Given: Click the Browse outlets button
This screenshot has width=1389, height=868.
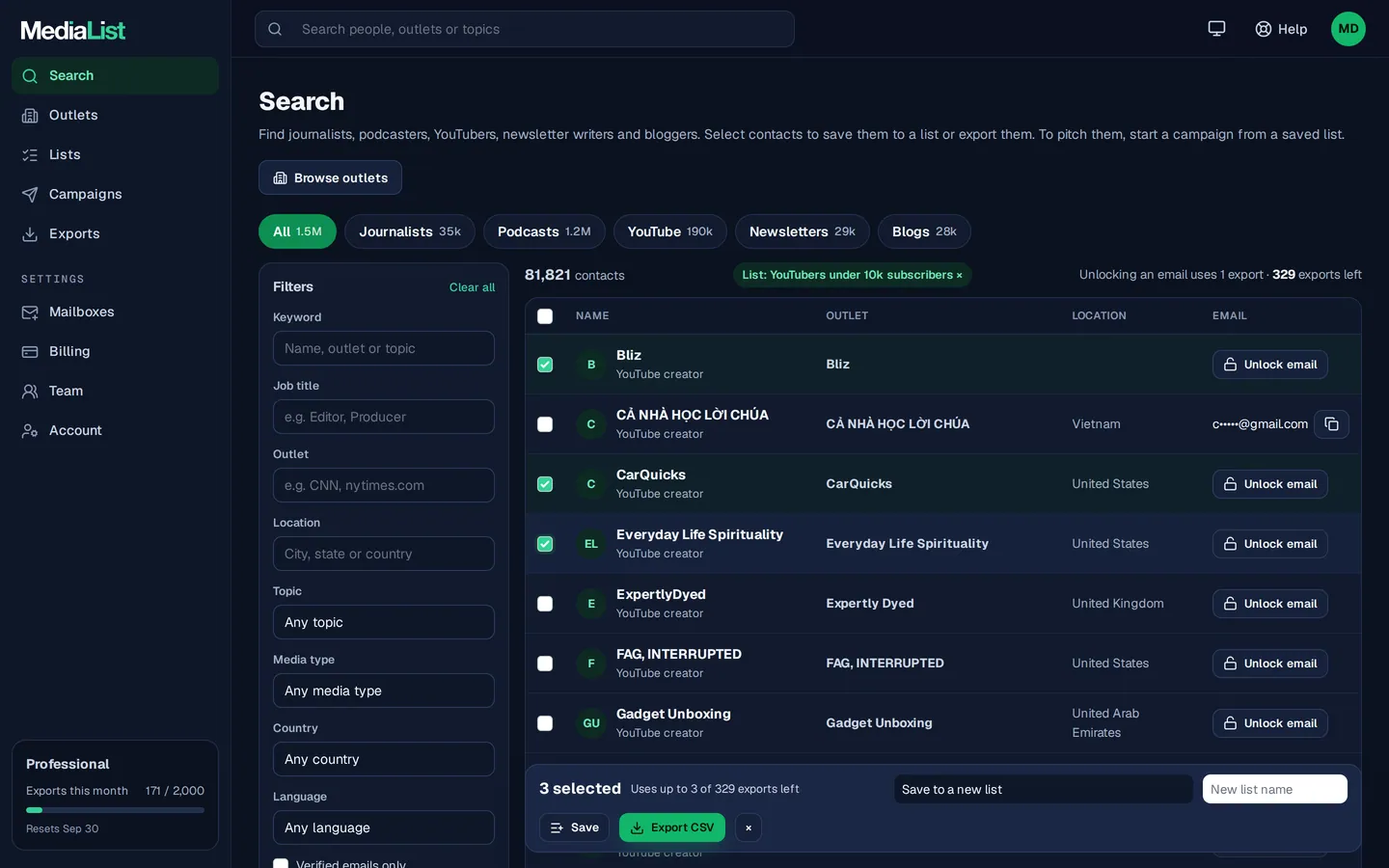Looking at the screenshot, I should pyautogui.click(x=330, y=177).
